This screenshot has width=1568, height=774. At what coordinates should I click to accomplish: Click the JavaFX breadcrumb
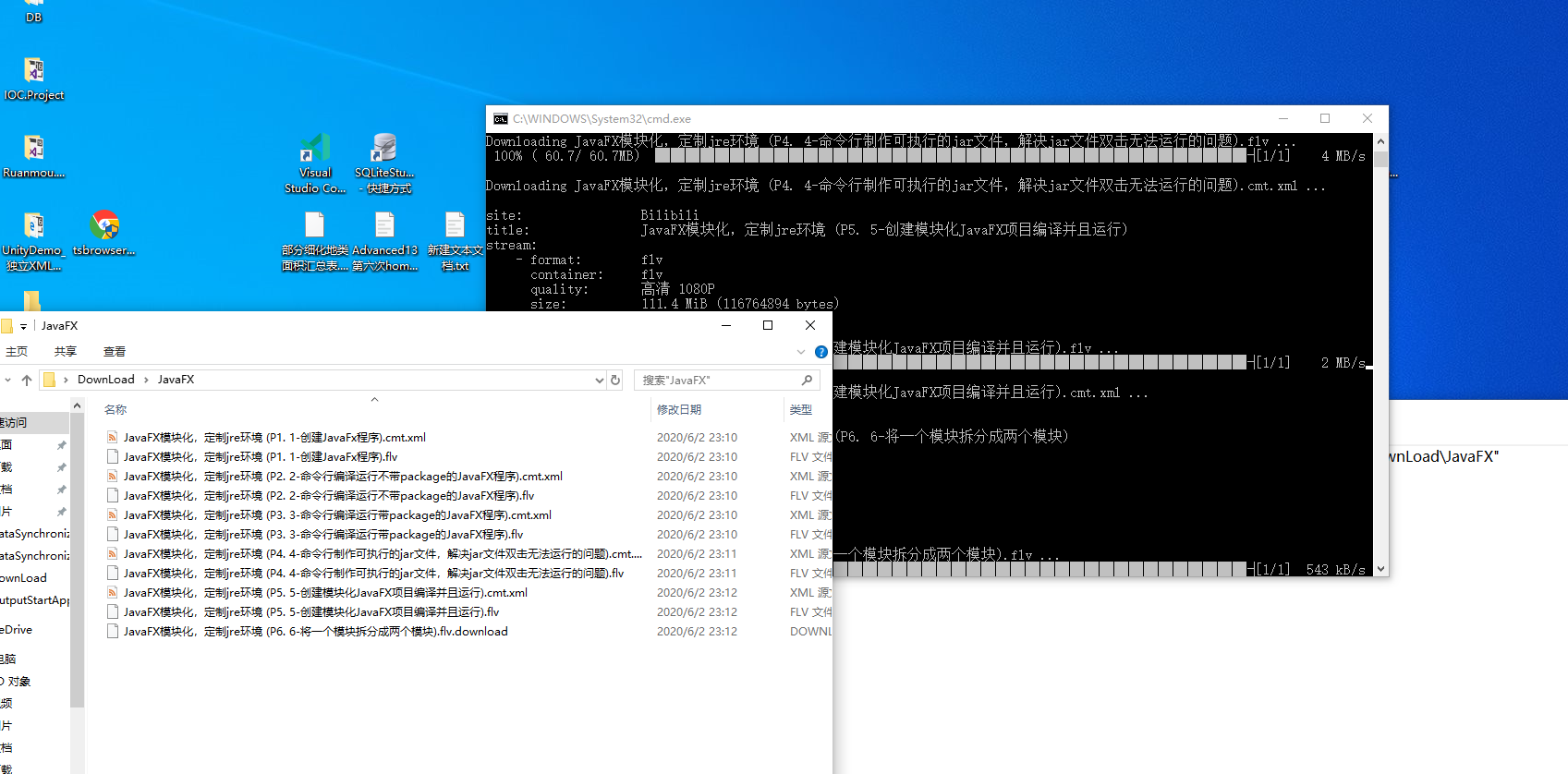pyautogui.click(x=176, y=380)
